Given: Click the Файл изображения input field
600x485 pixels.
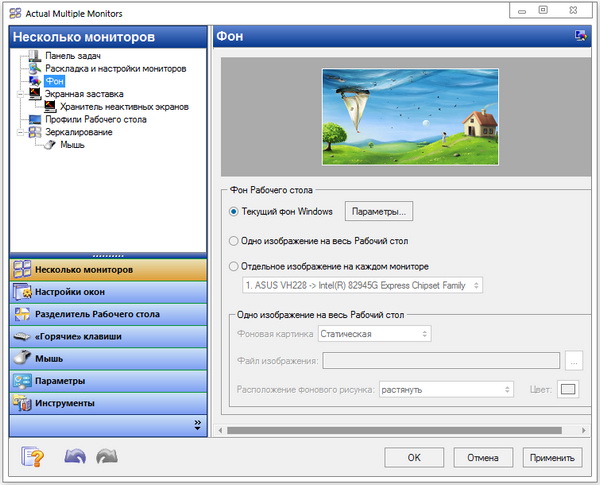Looking at the screenshot, I should (441, 361).
